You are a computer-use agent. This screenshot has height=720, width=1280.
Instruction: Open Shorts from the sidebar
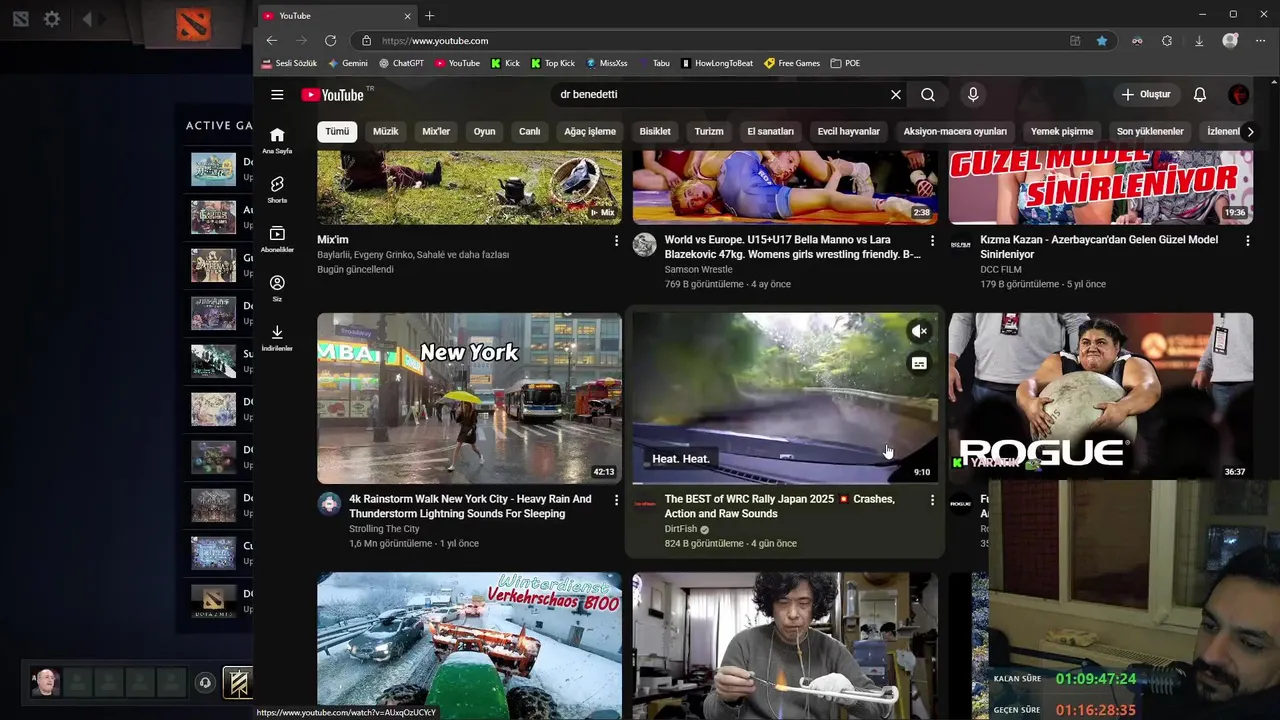coord(277,190)
